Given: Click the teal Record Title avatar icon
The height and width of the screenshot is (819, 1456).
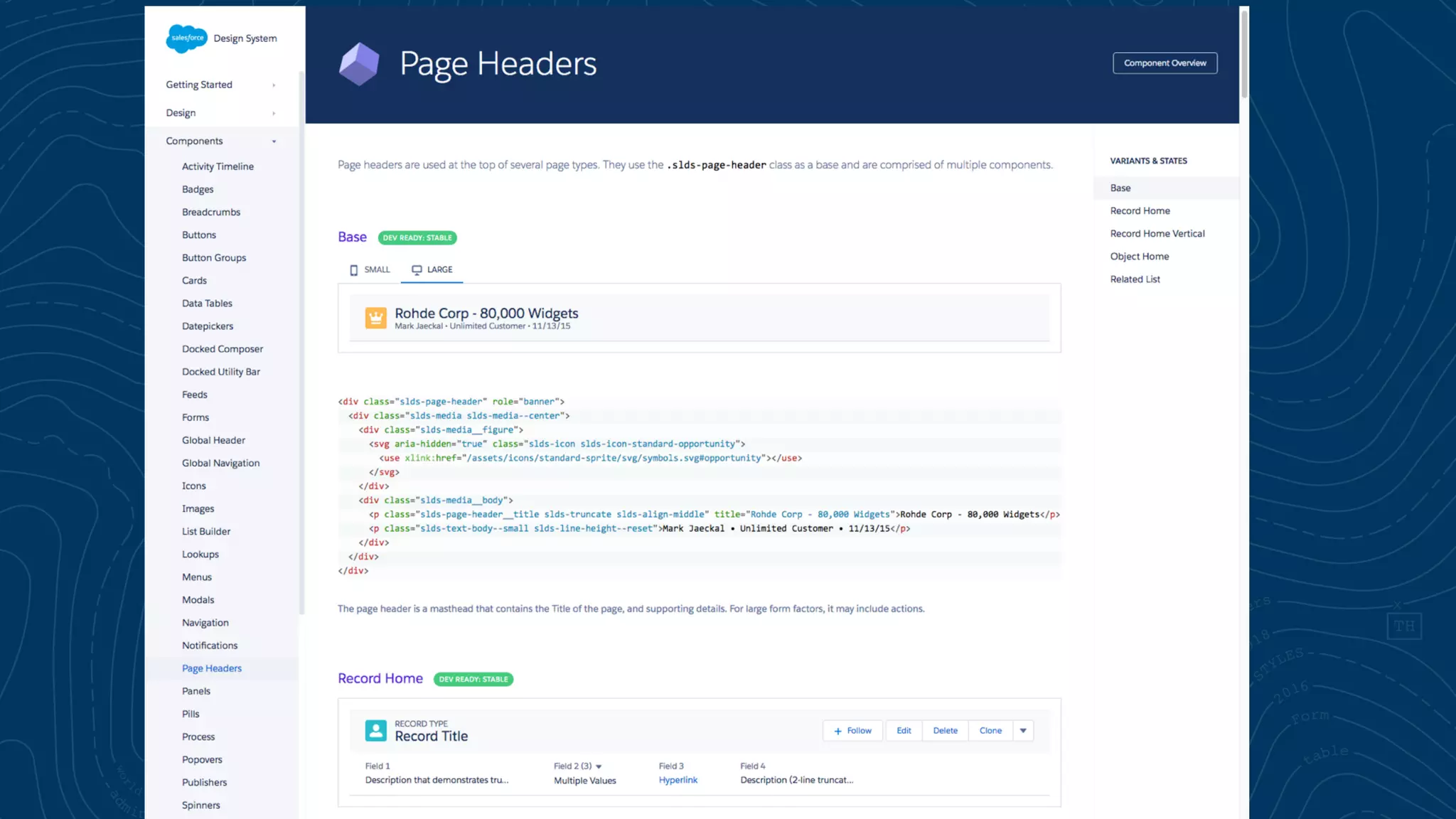Looking at the screenshot, I should click(375, 730).
